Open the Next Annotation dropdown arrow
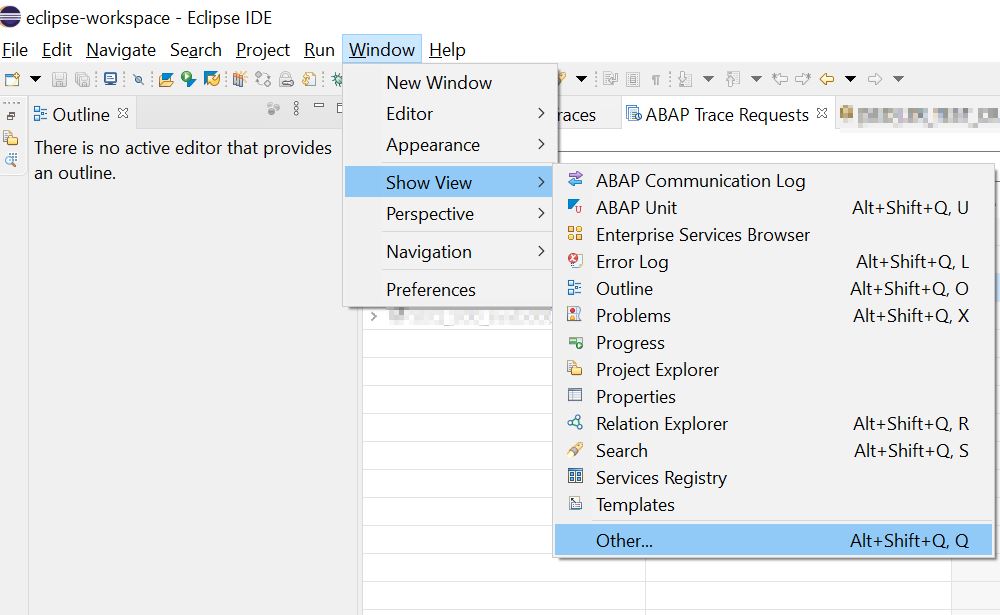This screenshot has height=615, width=1000. coord(709,79)
